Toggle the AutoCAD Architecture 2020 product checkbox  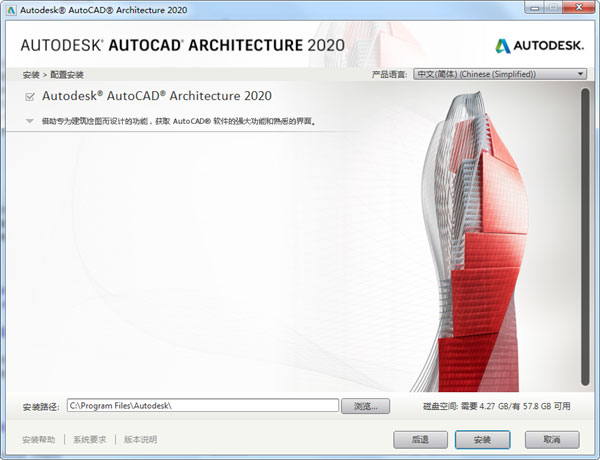point(30,97)
